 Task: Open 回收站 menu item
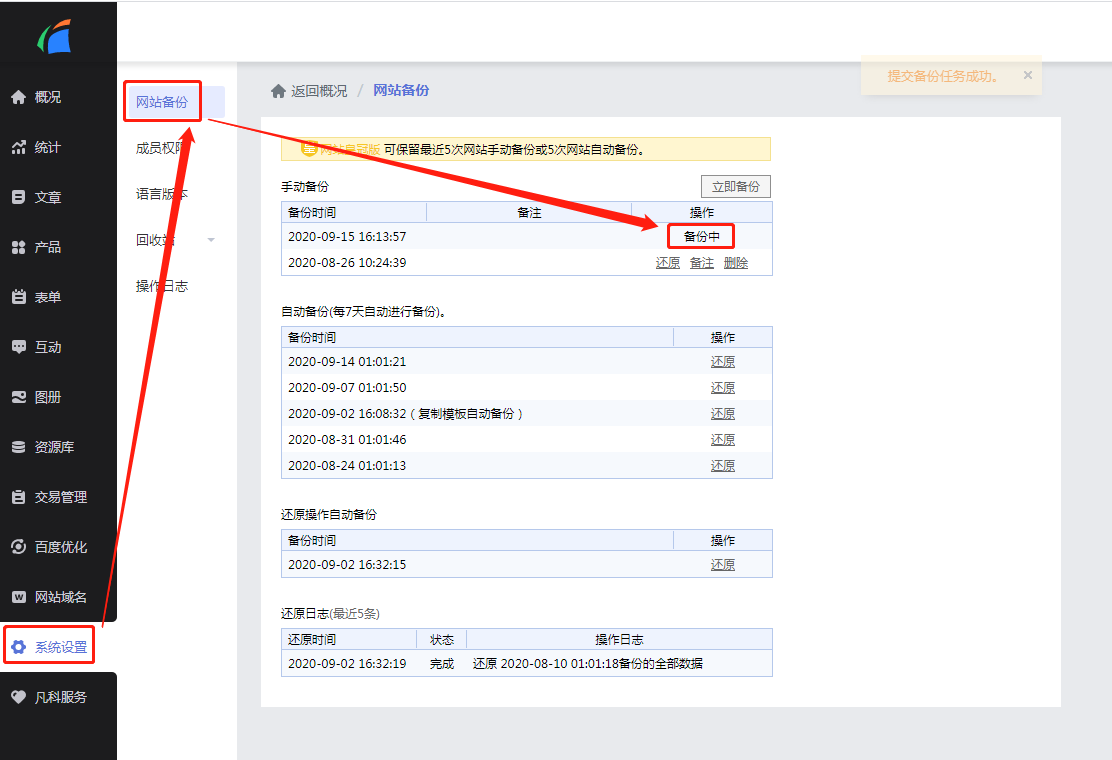coord(155,240)
